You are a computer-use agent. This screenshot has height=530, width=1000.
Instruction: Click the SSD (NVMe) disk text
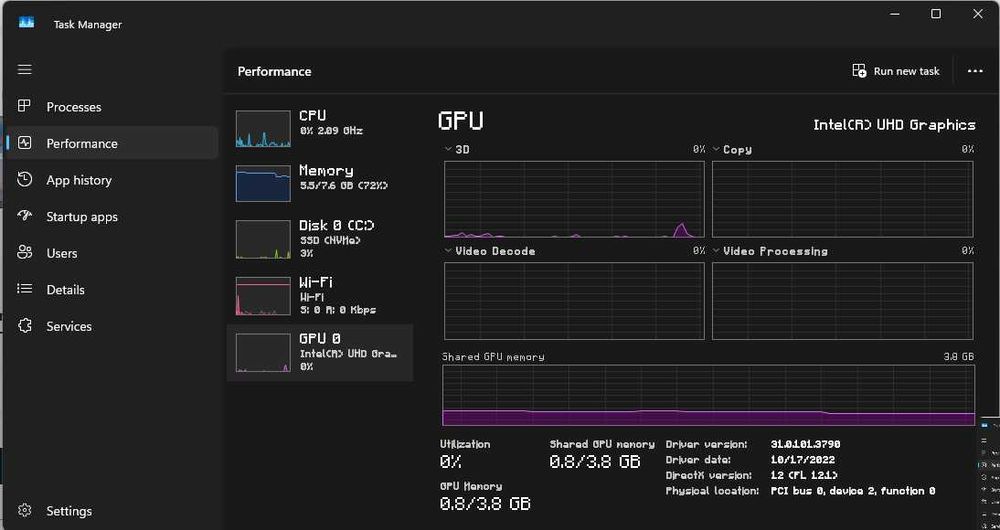tap(330, 240)
